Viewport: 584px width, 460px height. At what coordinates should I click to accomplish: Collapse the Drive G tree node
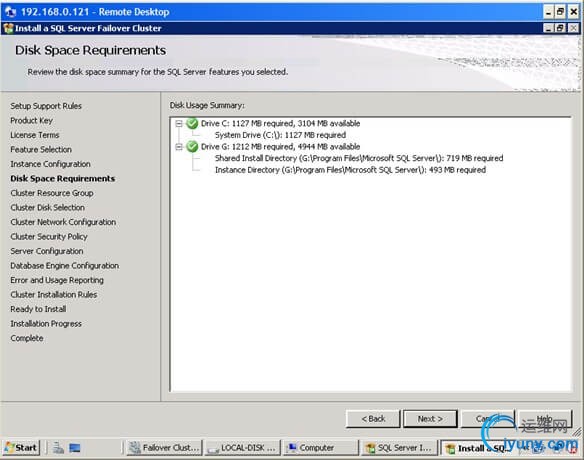coord(179,147)
